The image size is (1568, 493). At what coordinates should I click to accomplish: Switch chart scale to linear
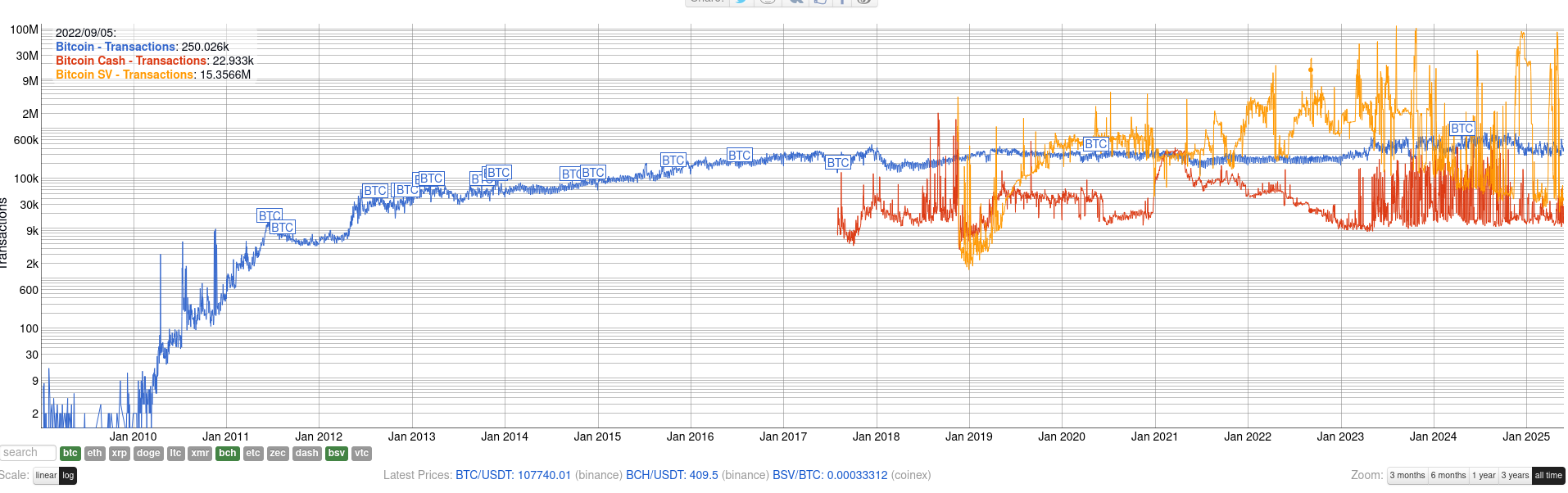point(46,476)
